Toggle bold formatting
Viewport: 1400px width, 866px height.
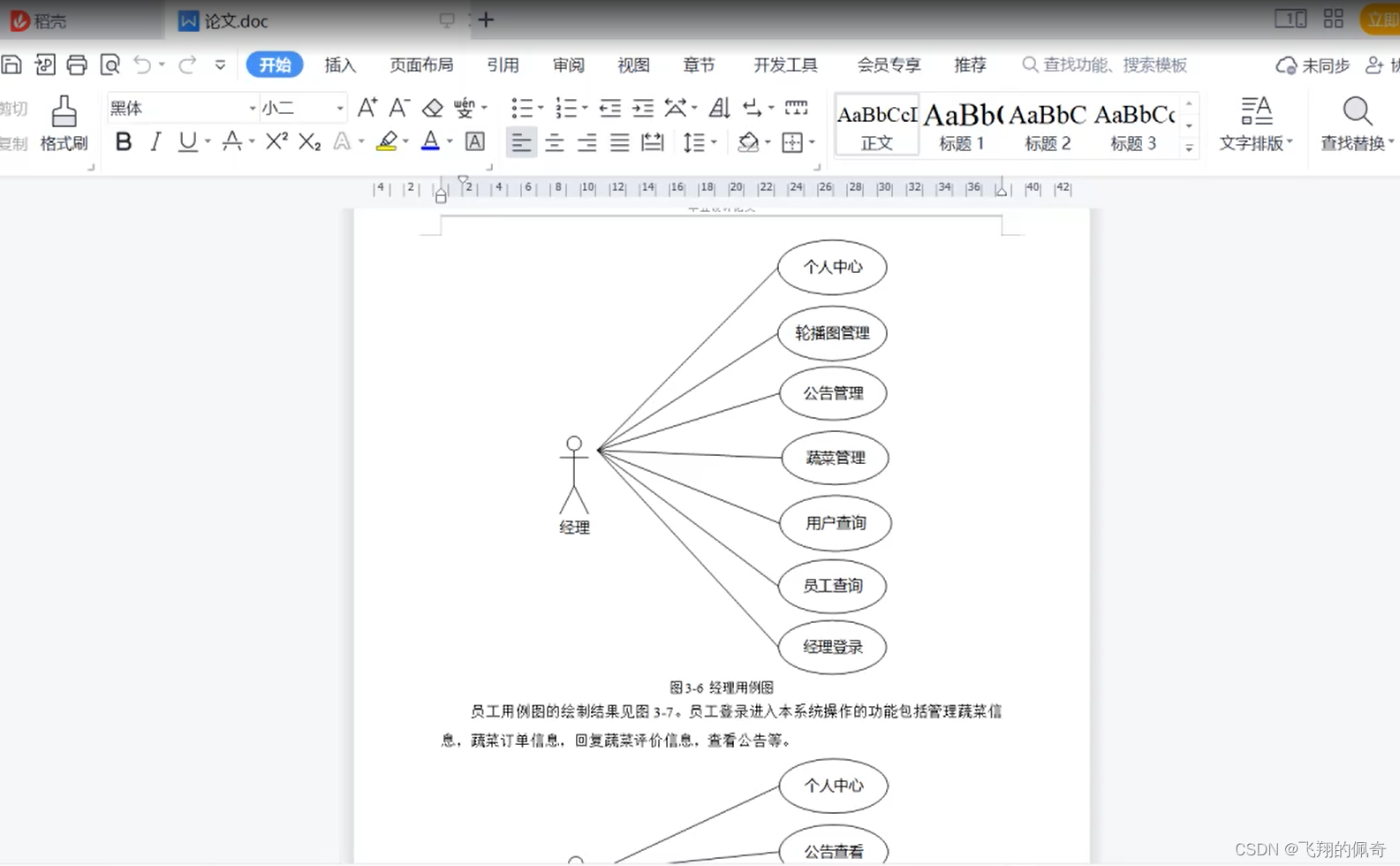click(124, 141)
